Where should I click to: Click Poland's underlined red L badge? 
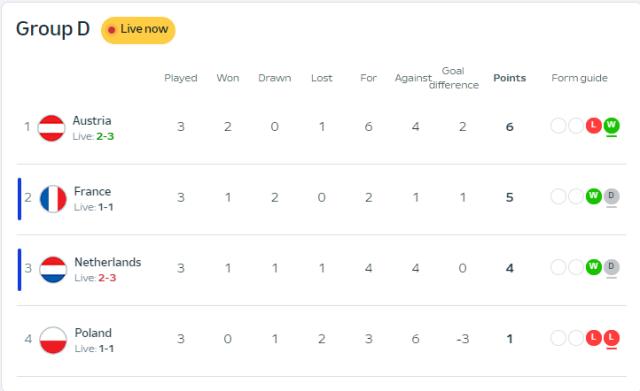pos(611,338)
